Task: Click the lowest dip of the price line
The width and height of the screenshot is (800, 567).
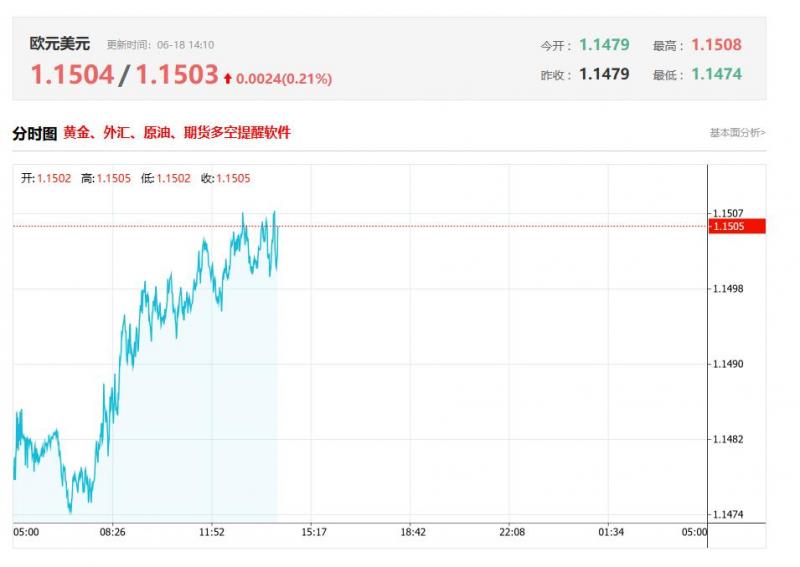Action: [x=70, y=511]
